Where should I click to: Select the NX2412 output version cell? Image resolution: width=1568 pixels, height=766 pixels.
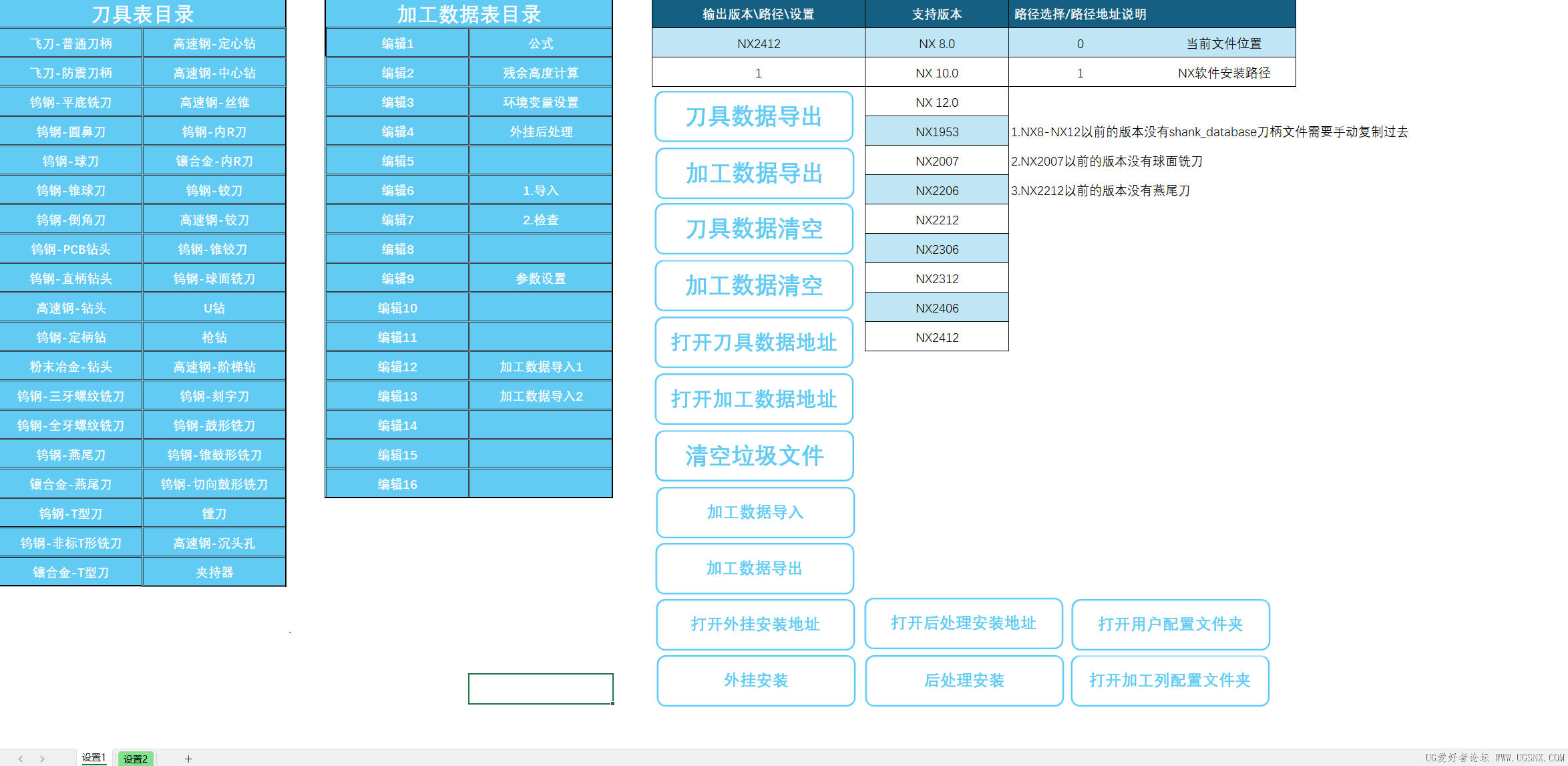758,43
